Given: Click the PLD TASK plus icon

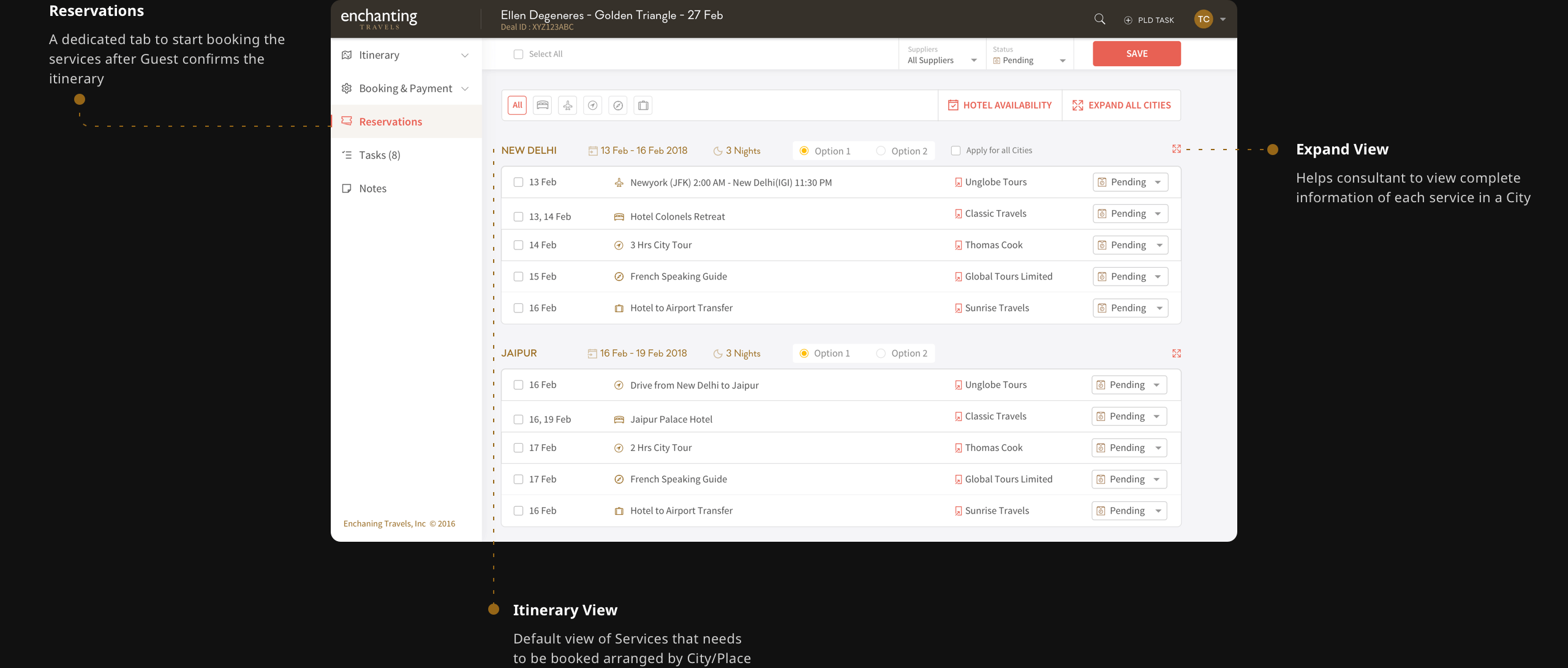Looking at the screenshot, I should click(x=1128, y=20).
